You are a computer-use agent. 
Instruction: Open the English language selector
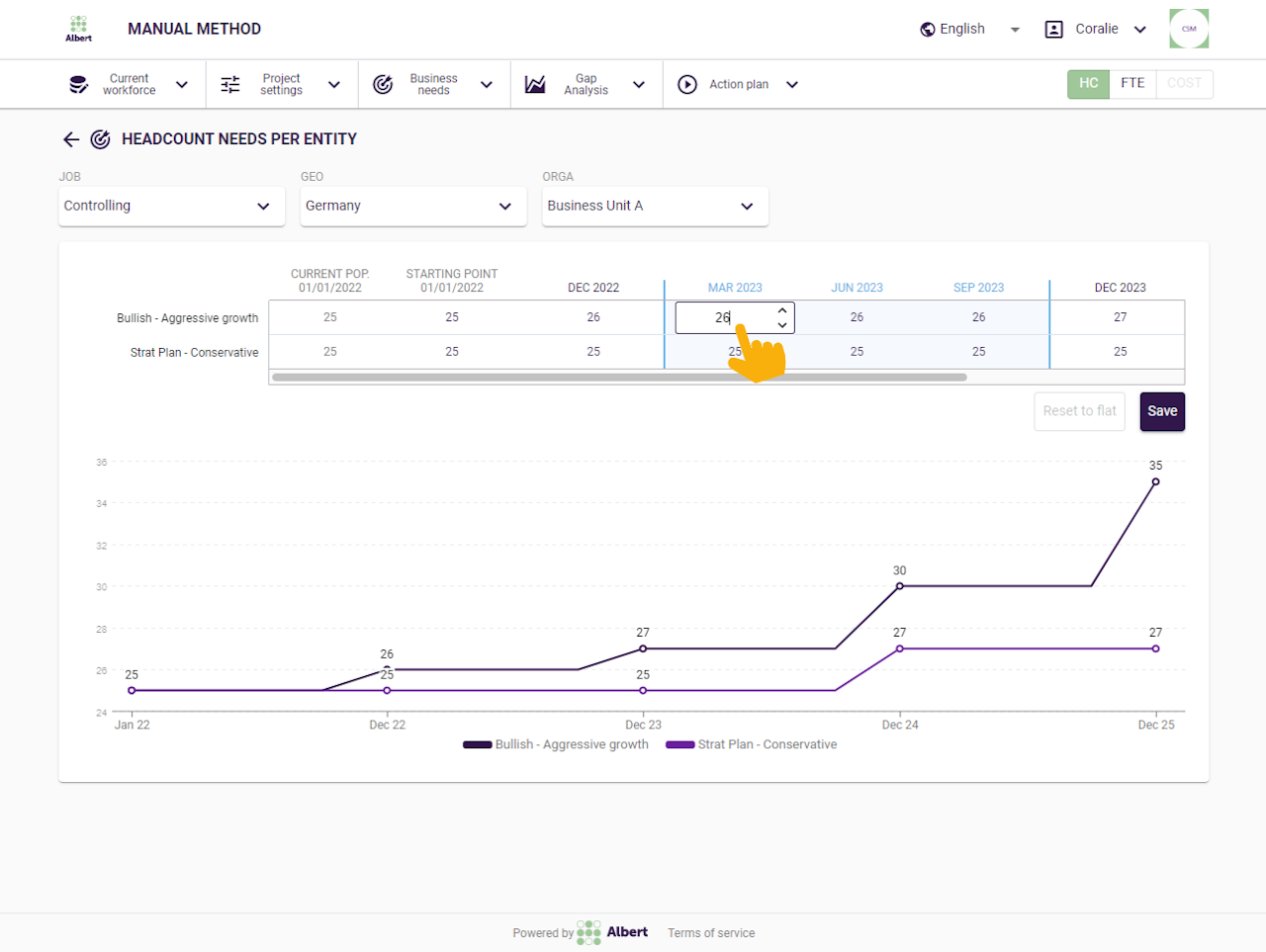[969, 30]
